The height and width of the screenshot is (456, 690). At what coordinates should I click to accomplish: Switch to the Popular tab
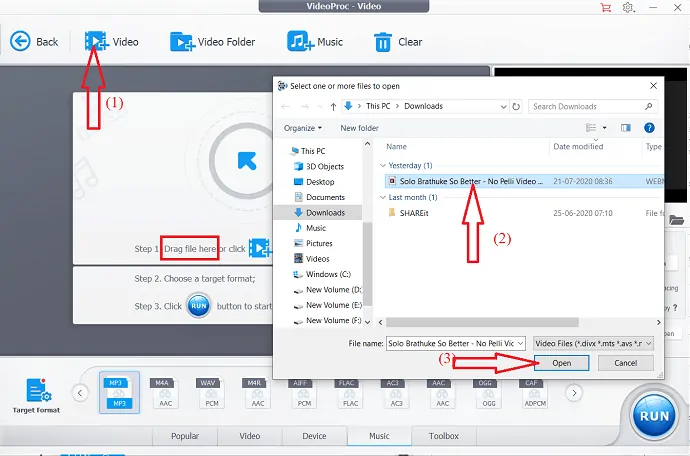click(x=183, y=436)
